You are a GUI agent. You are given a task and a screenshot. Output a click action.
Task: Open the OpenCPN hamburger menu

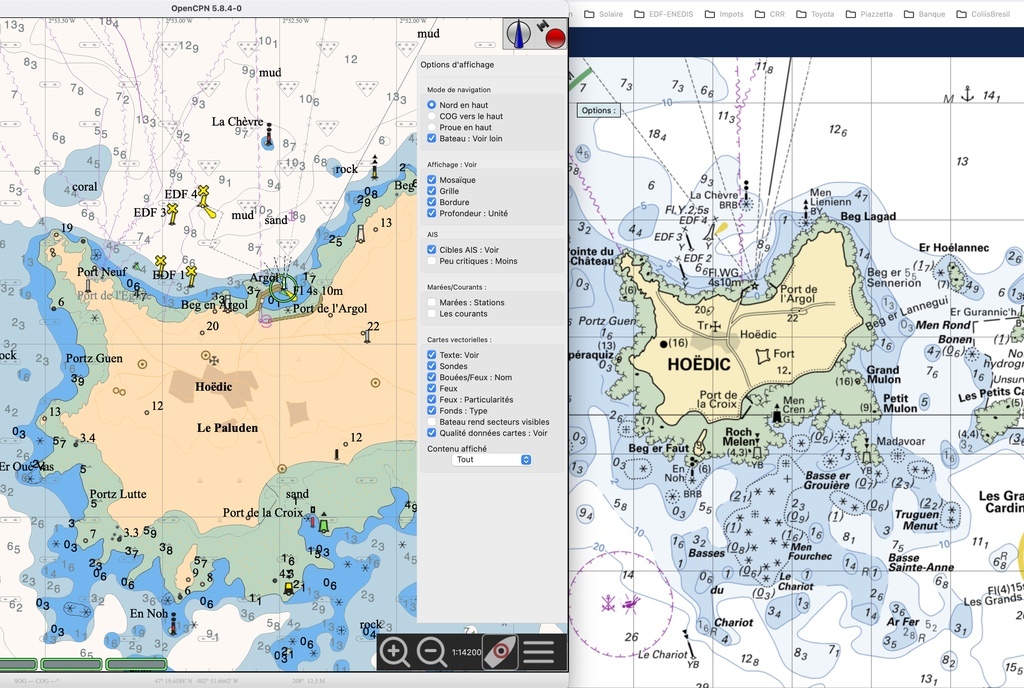coord(539,651)
